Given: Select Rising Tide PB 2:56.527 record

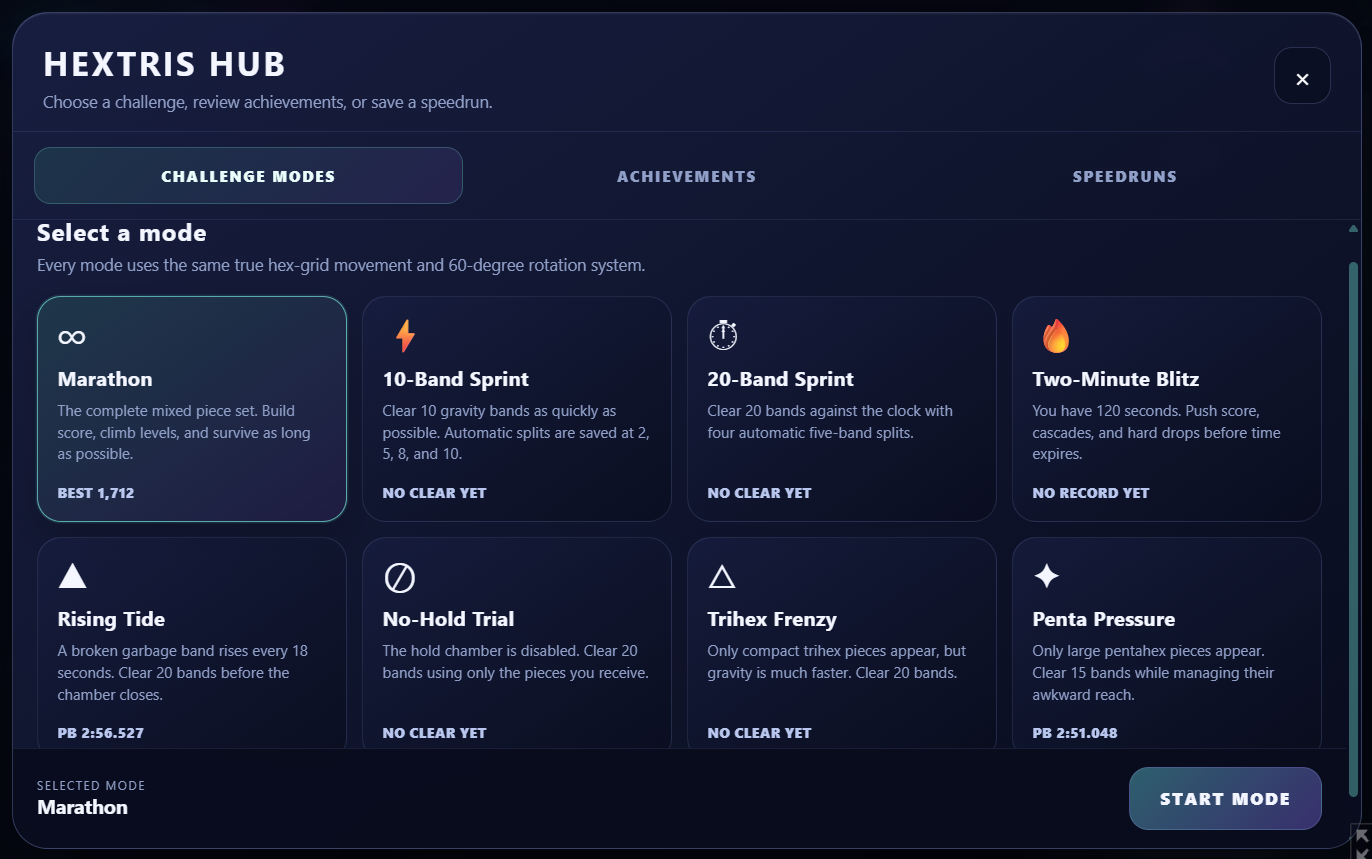Looking at the screenshot, I should [101, 733].
